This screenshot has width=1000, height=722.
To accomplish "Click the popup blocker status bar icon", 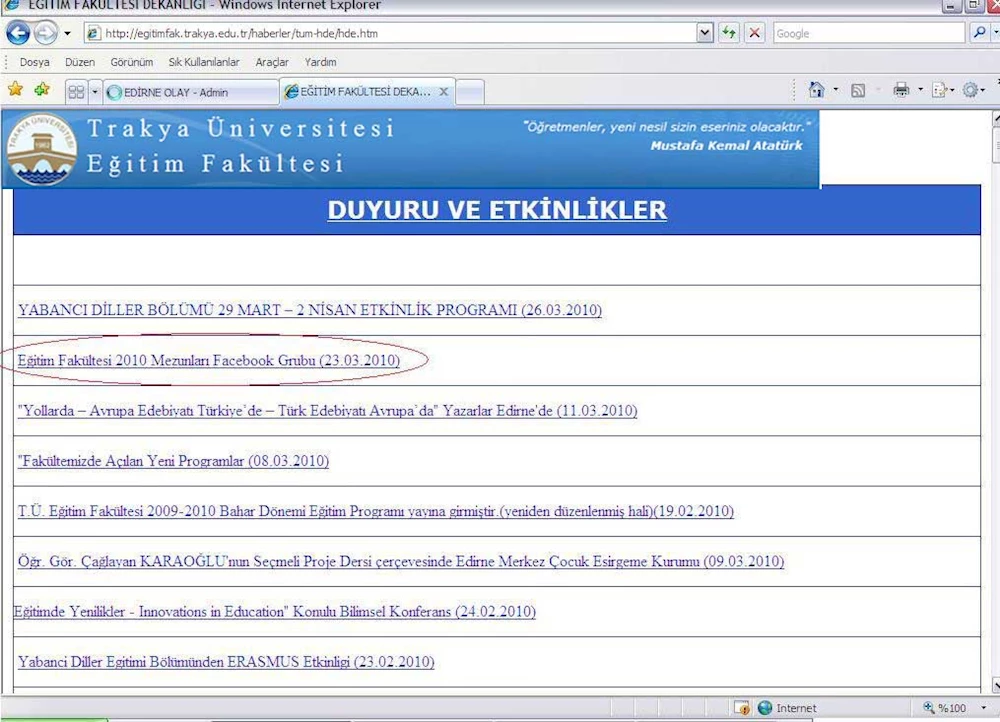I will pyautogui.click(x=742, y=708).
